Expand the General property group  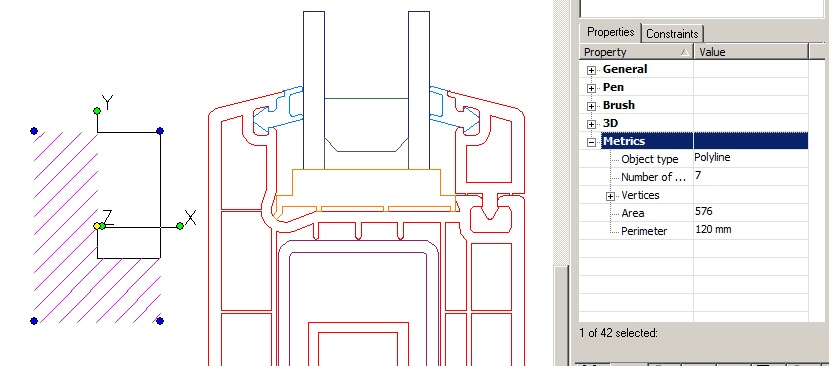tap(591, 70)
